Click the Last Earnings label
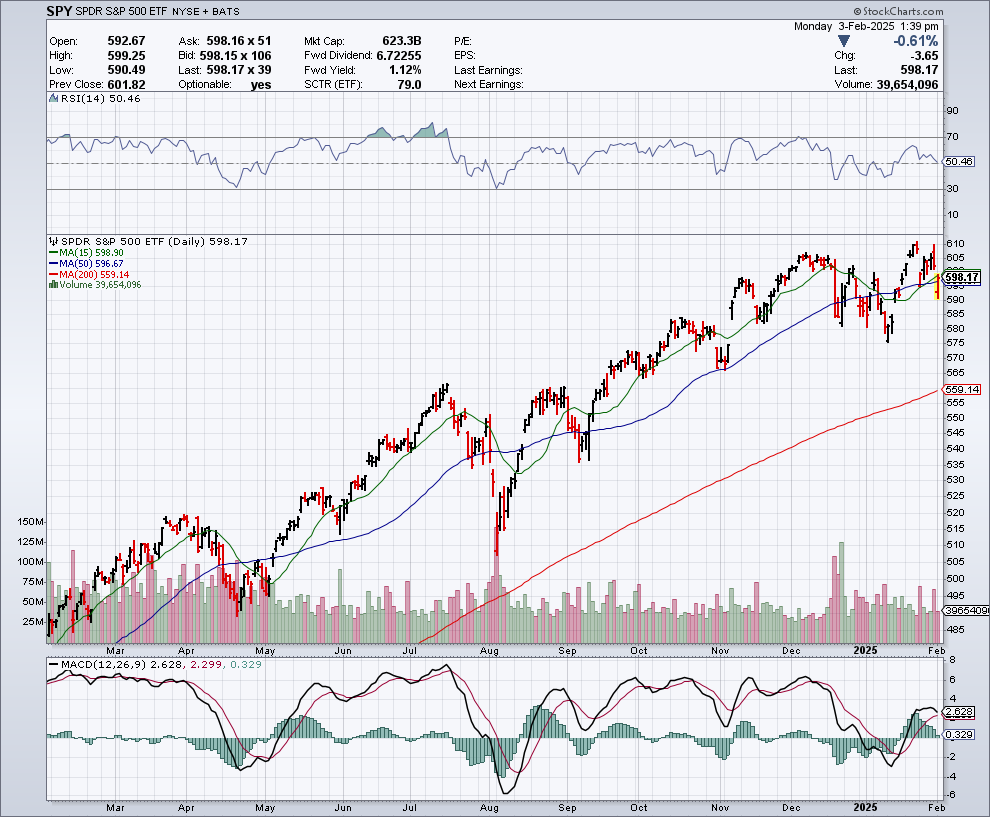Viewport: 990px width, 817px height. pos(488,70)
